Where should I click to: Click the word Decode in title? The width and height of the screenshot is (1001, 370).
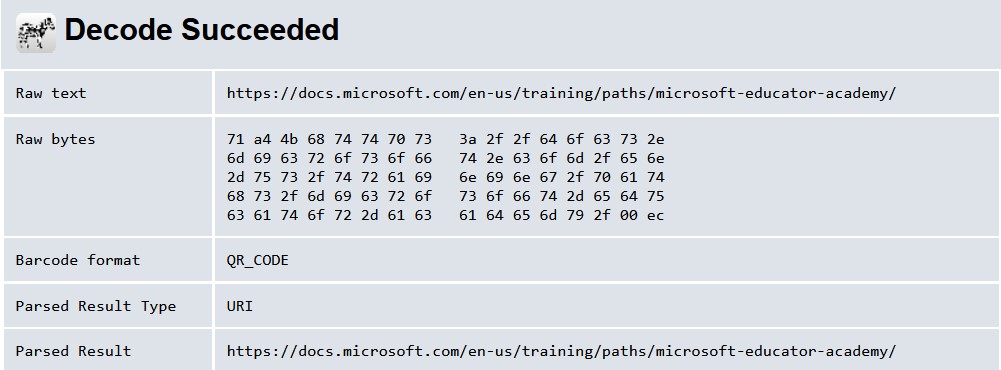(118, 30)
